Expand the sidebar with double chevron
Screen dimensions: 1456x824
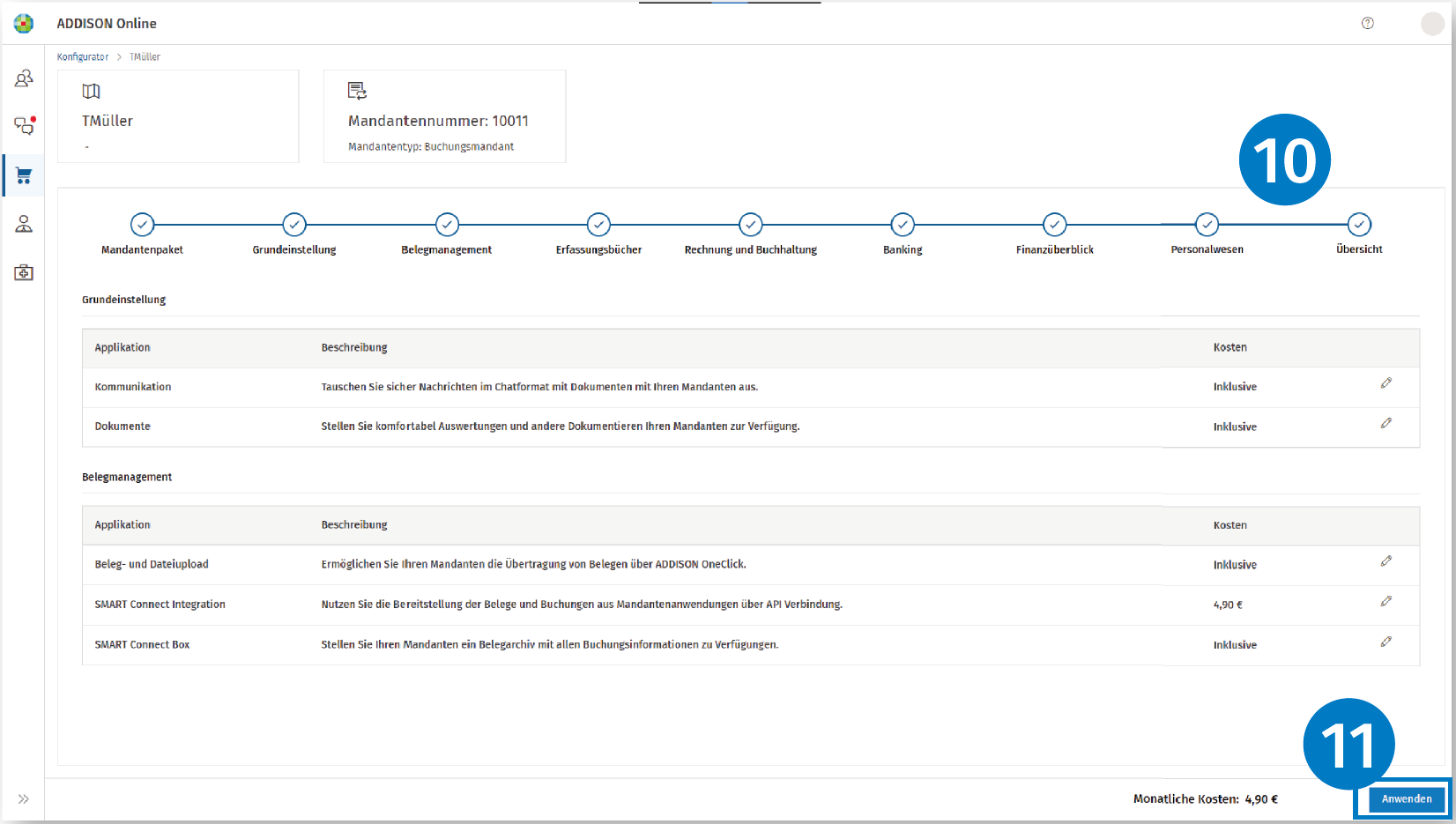(x=24, y=798)
